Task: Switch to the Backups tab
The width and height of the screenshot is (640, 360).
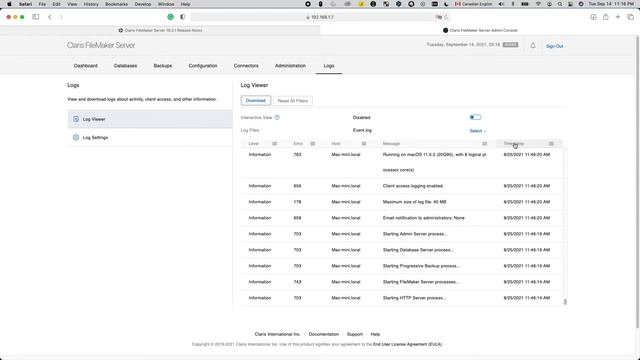Action: tap(162, 66)
